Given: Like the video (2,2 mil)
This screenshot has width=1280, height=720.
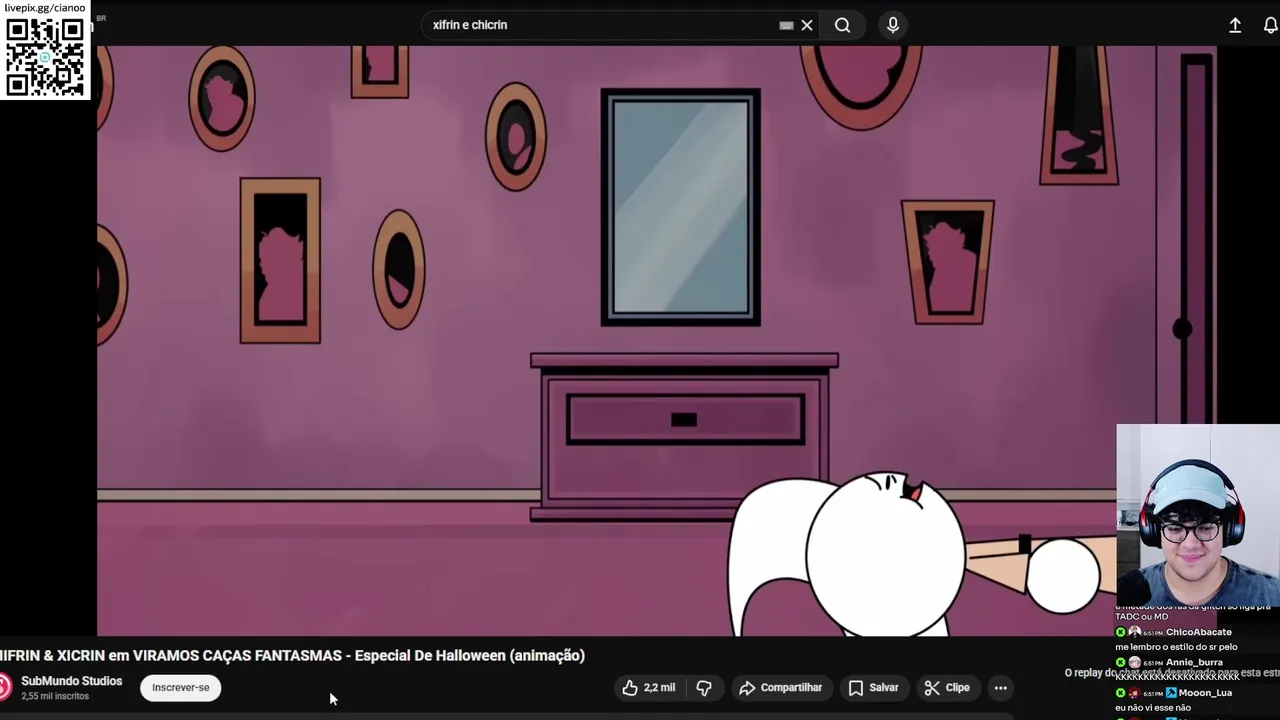Looking at the screenshot, I should (649, 688).
